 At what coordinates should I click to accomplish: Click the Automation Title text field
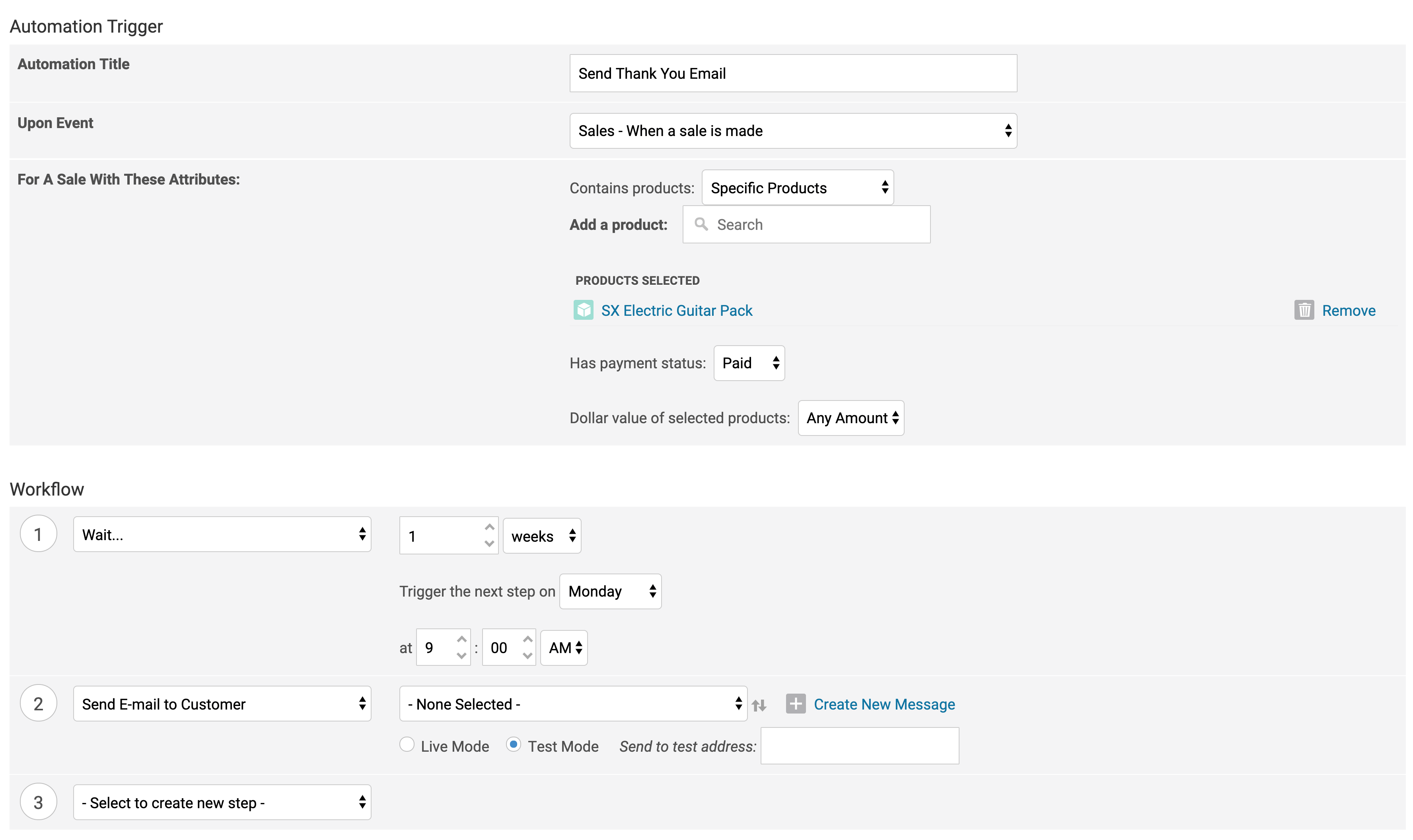[x=792, y=73]
